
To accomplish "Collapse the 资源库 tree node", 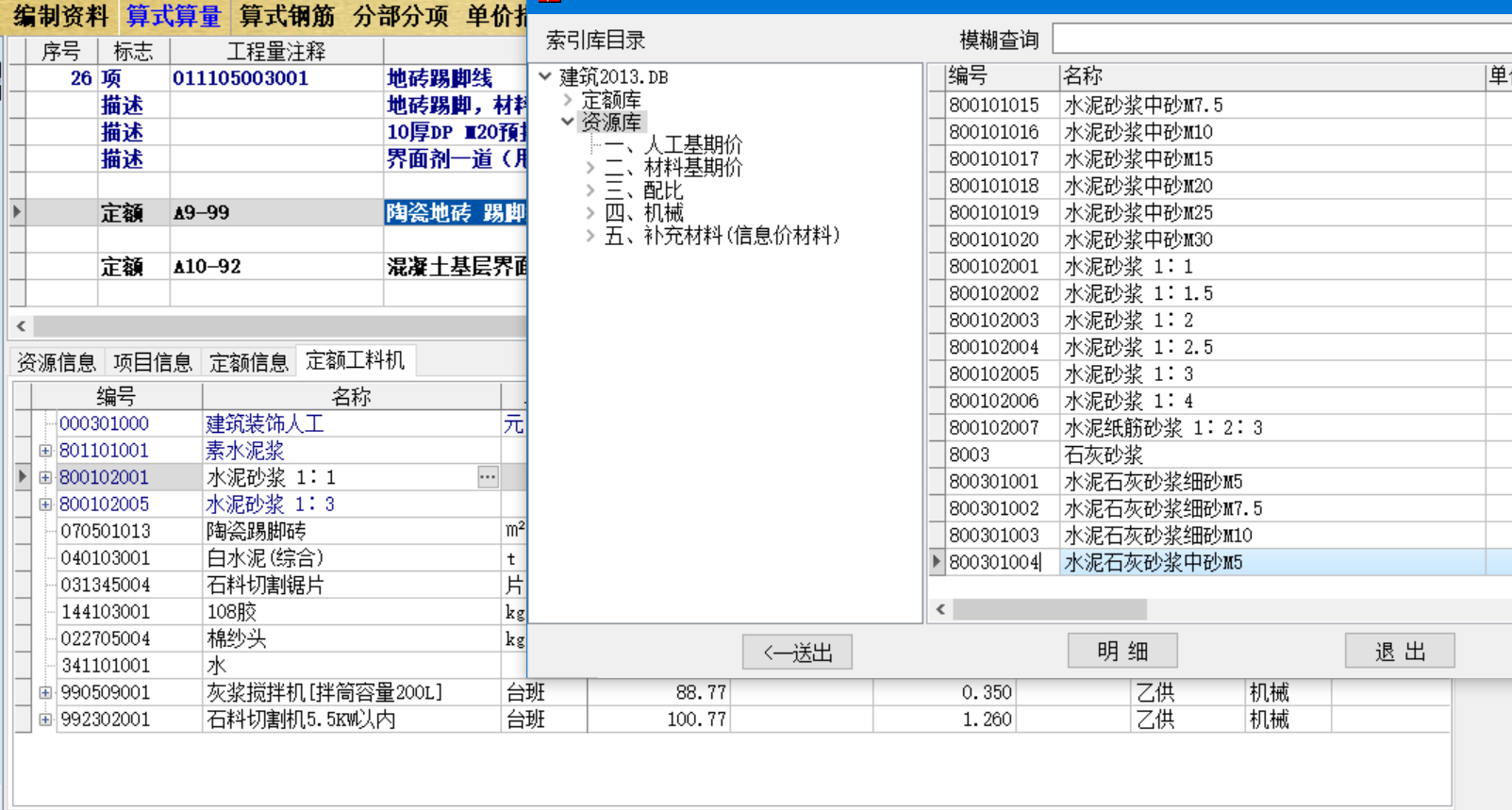I will coord(568,122).
